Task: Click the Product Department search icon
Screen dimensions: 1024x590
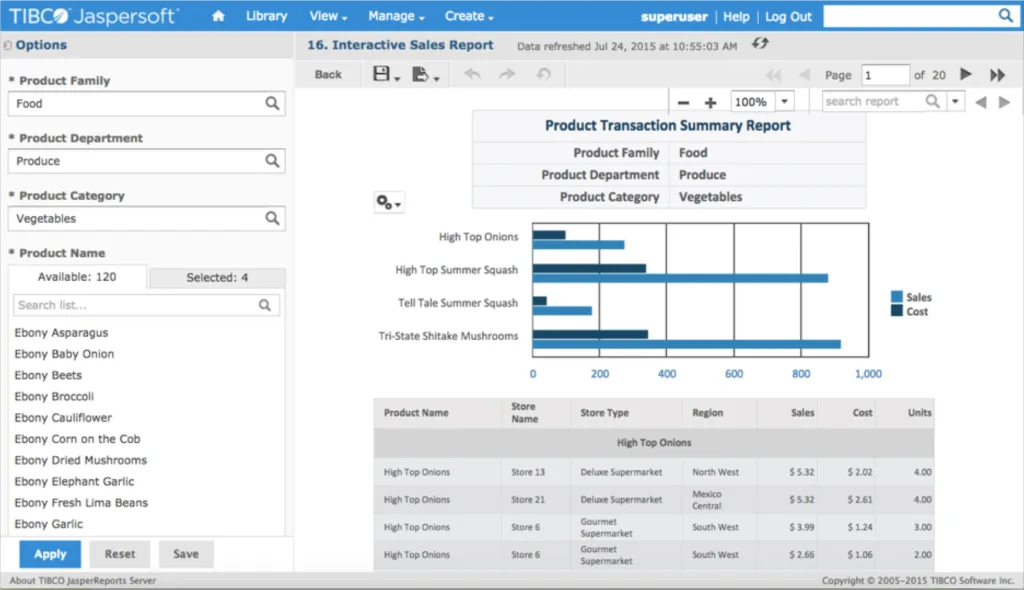Action: tap(272, 161)
